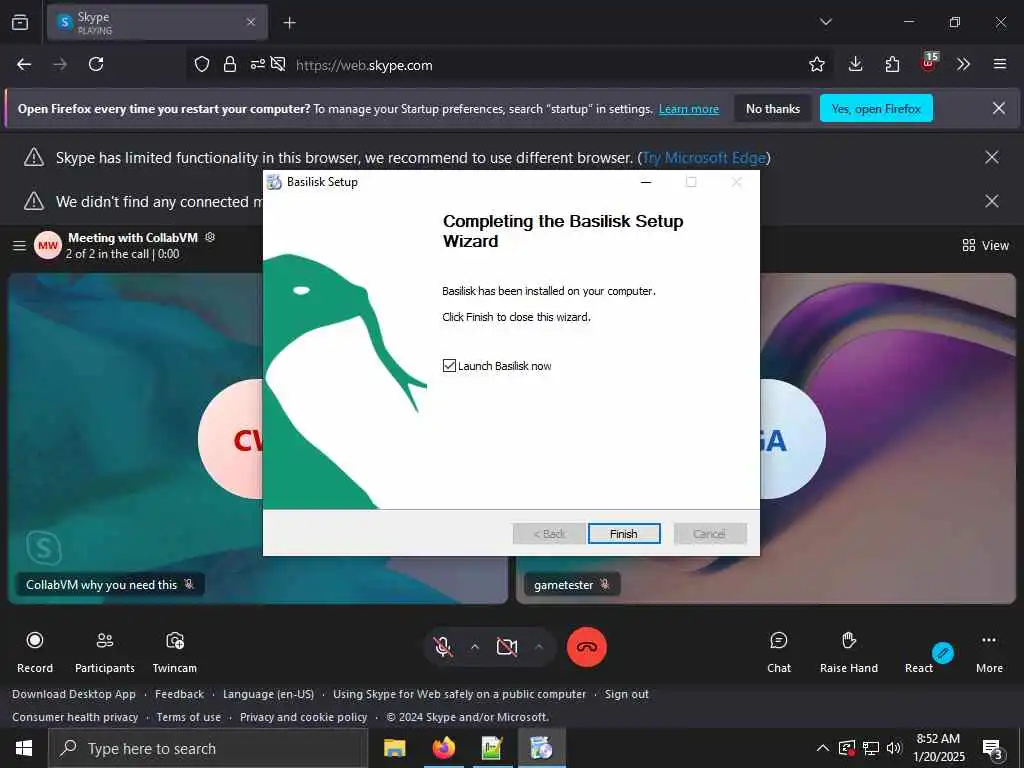Open Firefox application menu

point(999,64)
